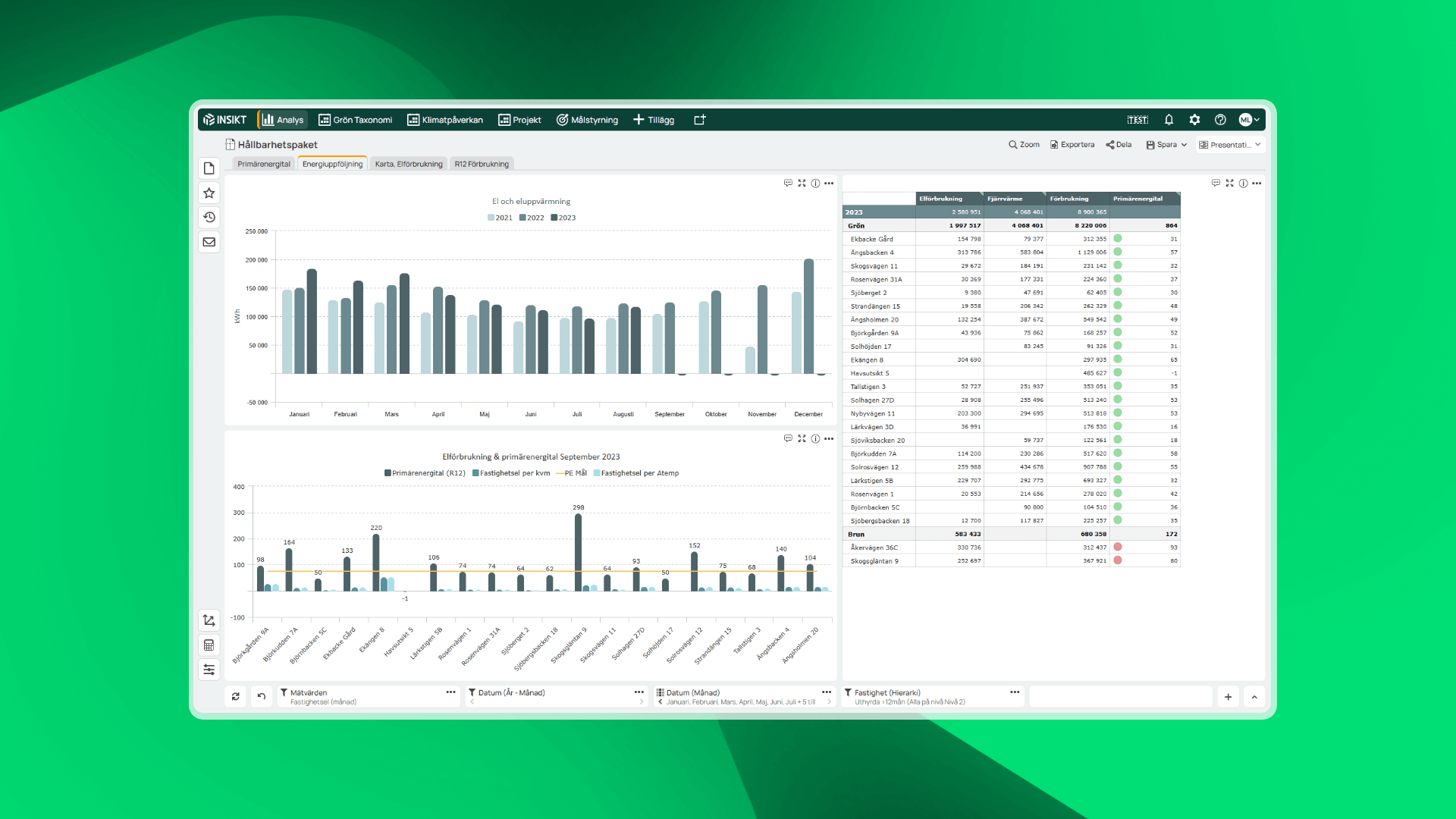Open Klimatpåverkan menu

click(445, 120)
